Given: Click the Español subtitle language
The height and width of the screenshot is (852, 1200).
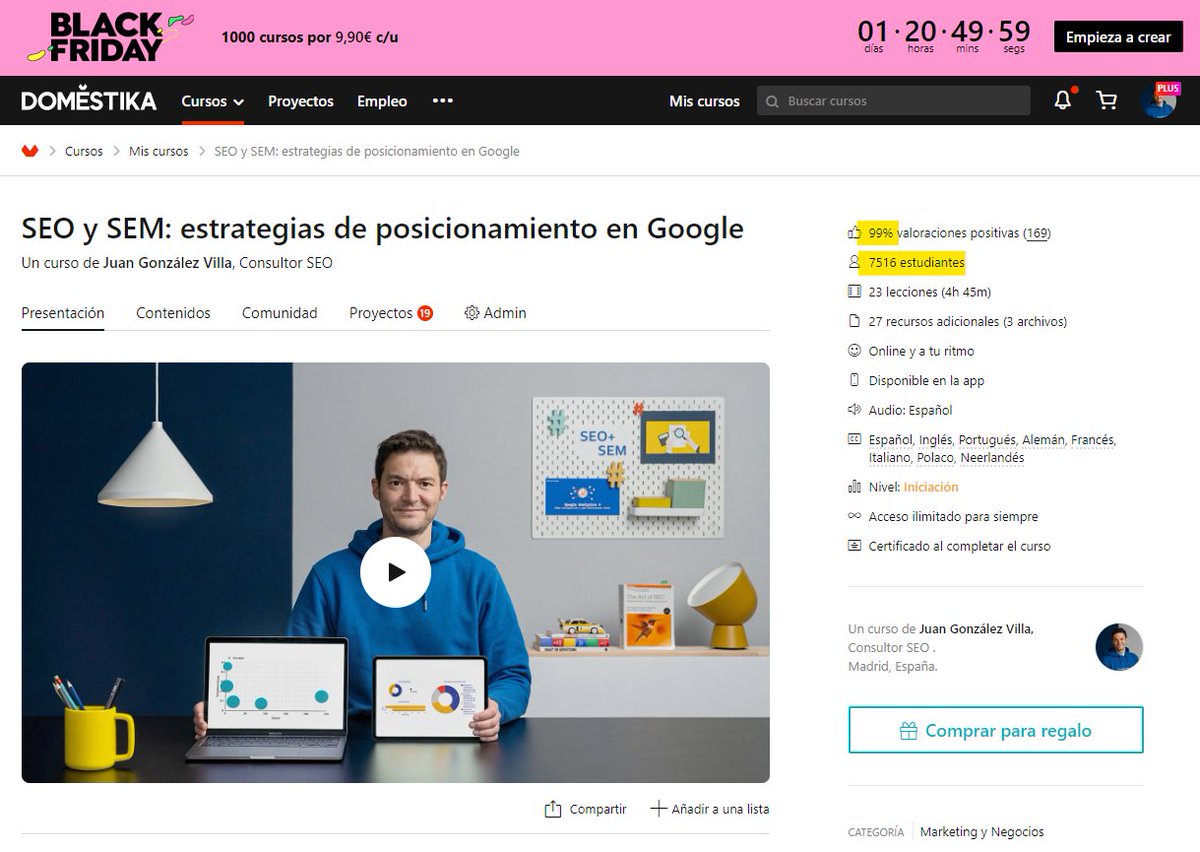Looking at the screenshot, I should click(x=891, y=440).
